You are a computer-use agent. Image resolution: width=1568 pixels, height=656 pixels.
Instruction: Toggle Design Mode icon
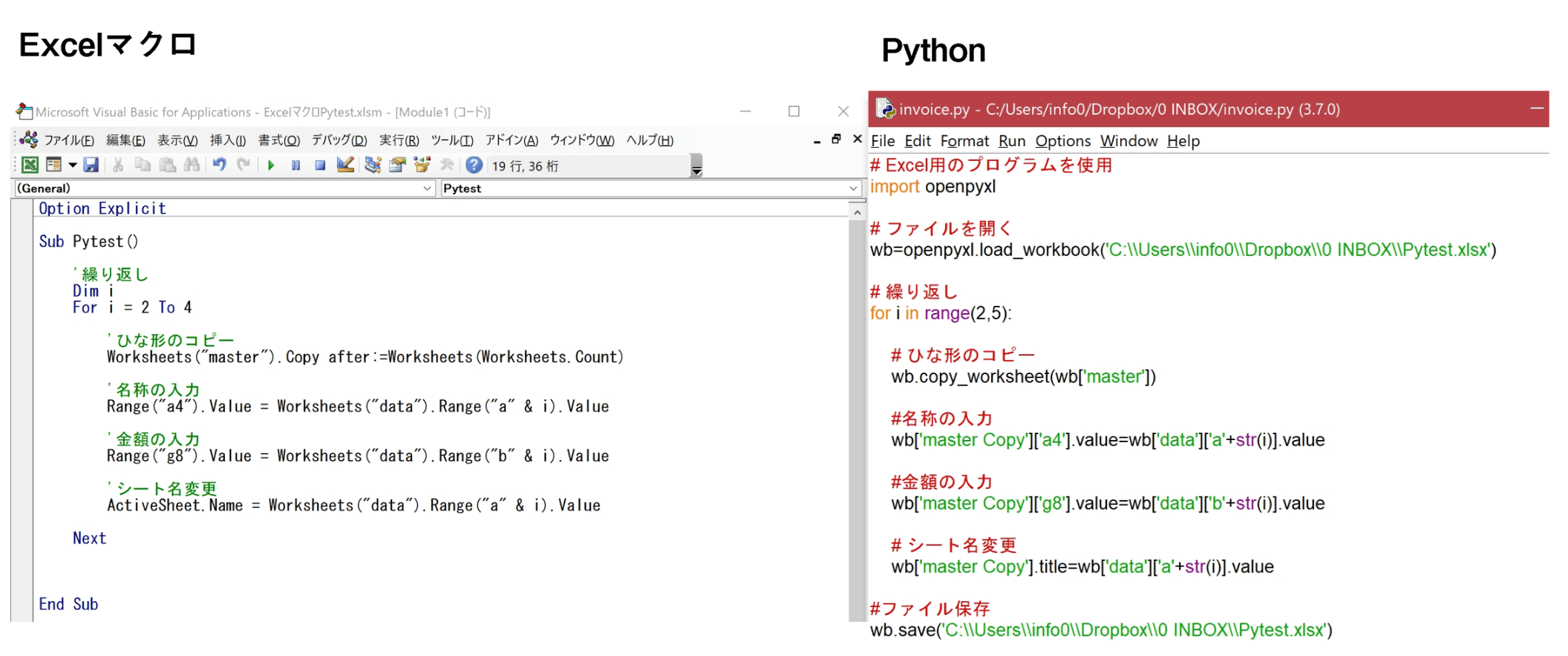345,165
